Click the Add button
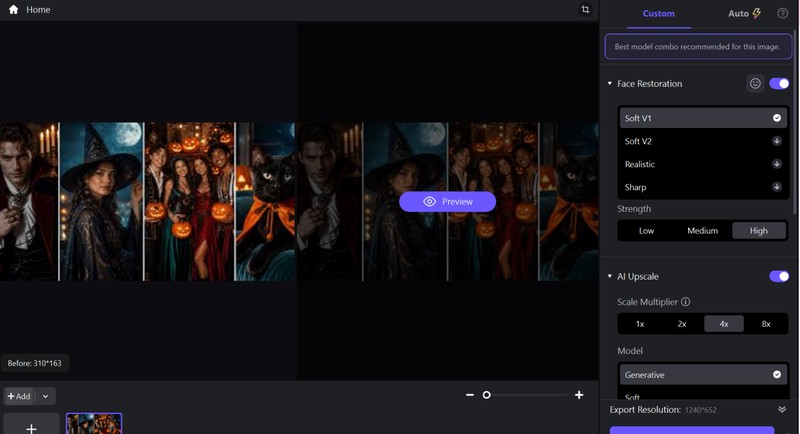 click(x=19, y=396)
